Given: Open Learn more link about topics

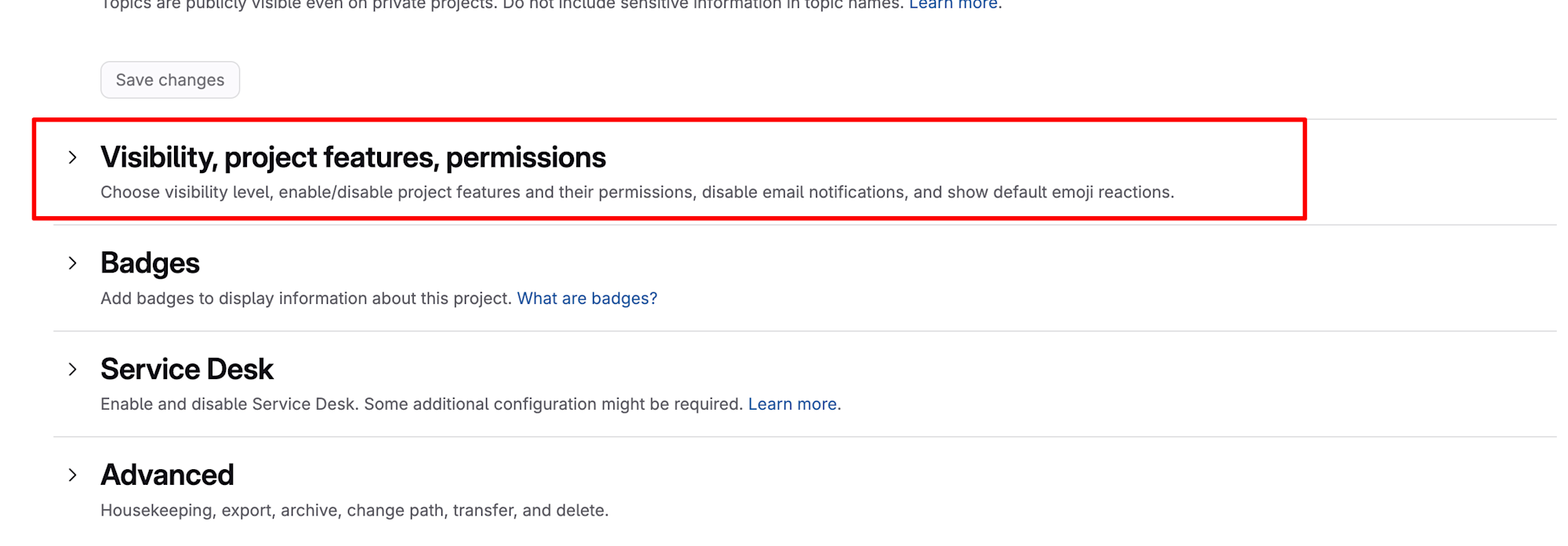Looking at the screenshot, I should (953, 5).
